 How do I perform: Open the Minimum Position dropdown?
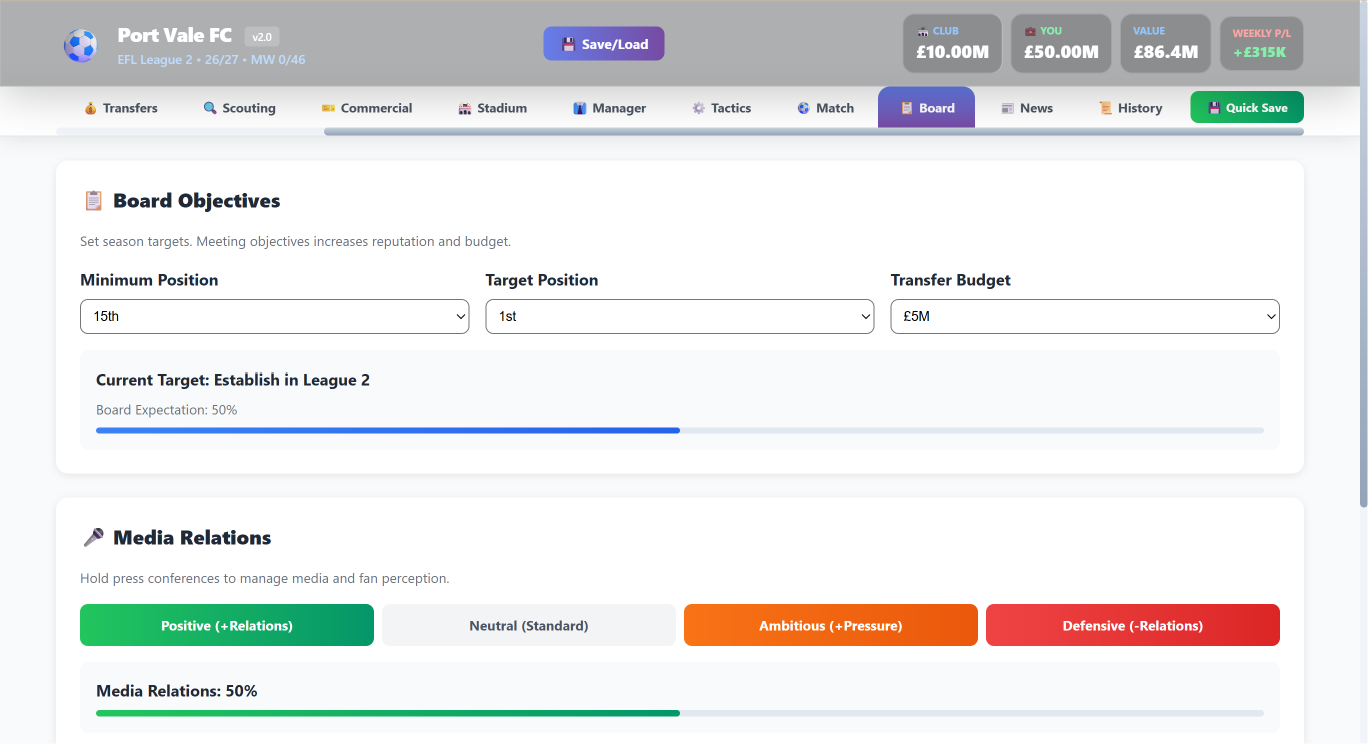click(x=274, y=316)
